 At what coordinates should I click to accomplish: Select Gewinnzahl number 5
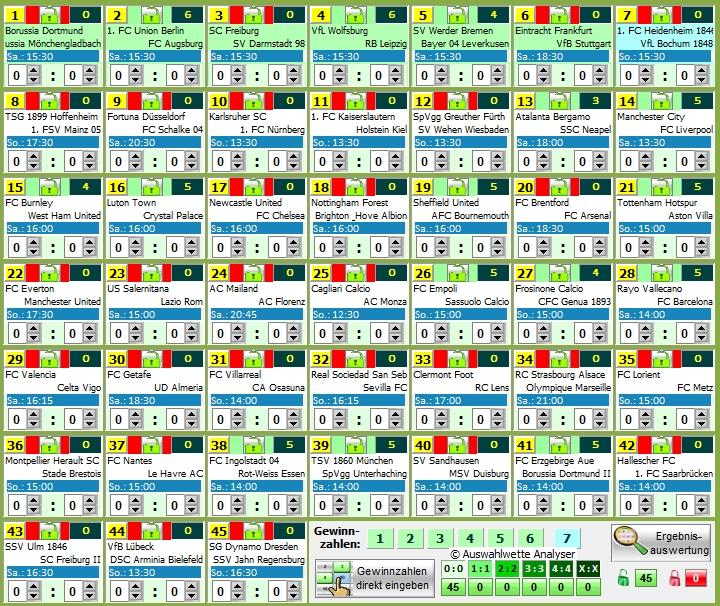tap(500, 539)
